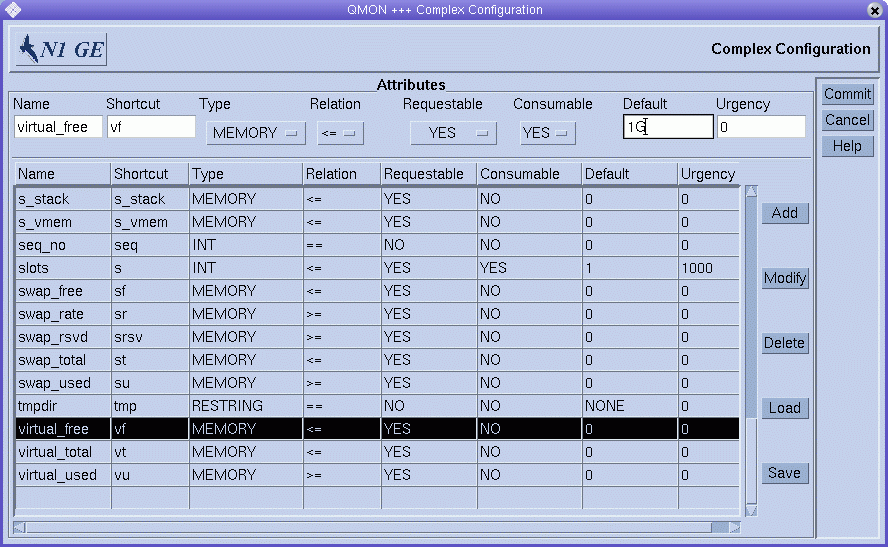Select the swap_rate attribute row
This screenshot has width=888, height=547.
pos(377,314)
